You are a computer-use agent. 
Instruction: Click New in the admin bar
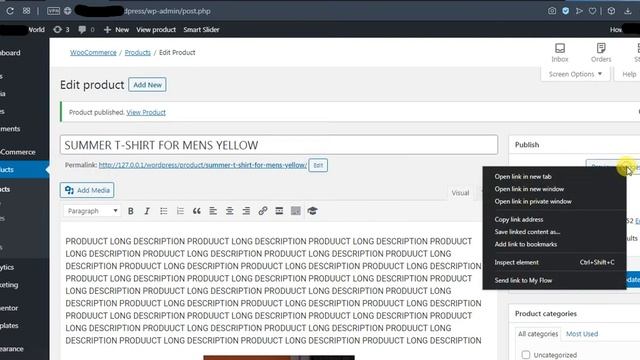[116, 29]
